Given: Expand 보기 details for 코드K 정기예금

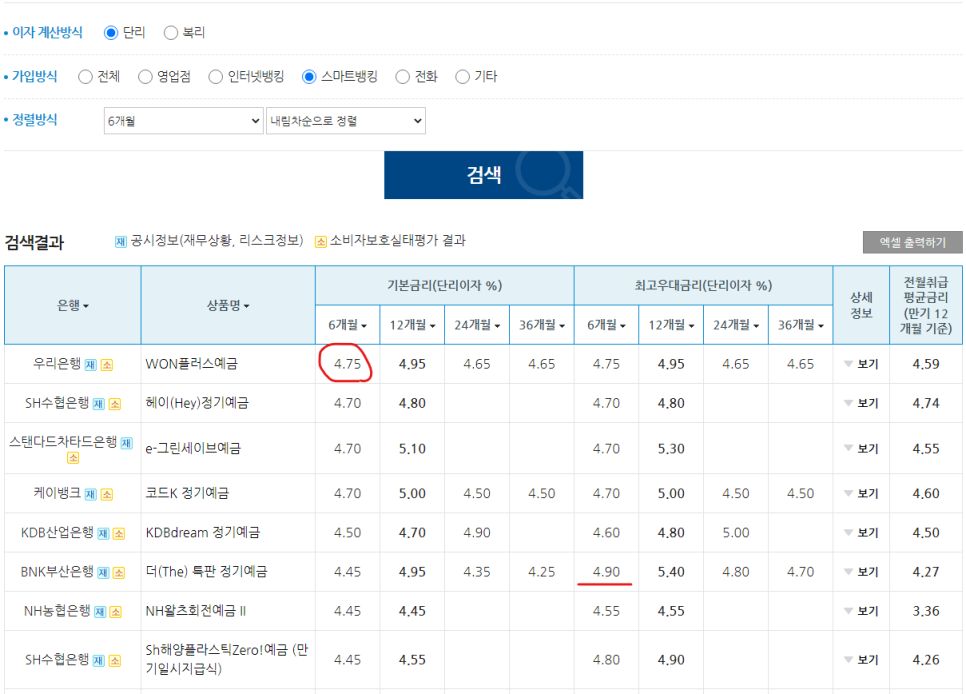Looking at the screenshot, I should (x=861, y=494).
